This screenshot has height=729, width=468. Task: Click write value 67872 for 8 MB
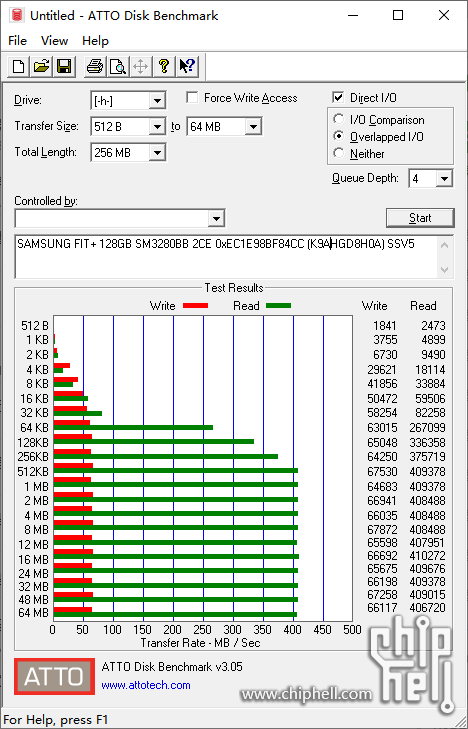click(x=382, y=530)
